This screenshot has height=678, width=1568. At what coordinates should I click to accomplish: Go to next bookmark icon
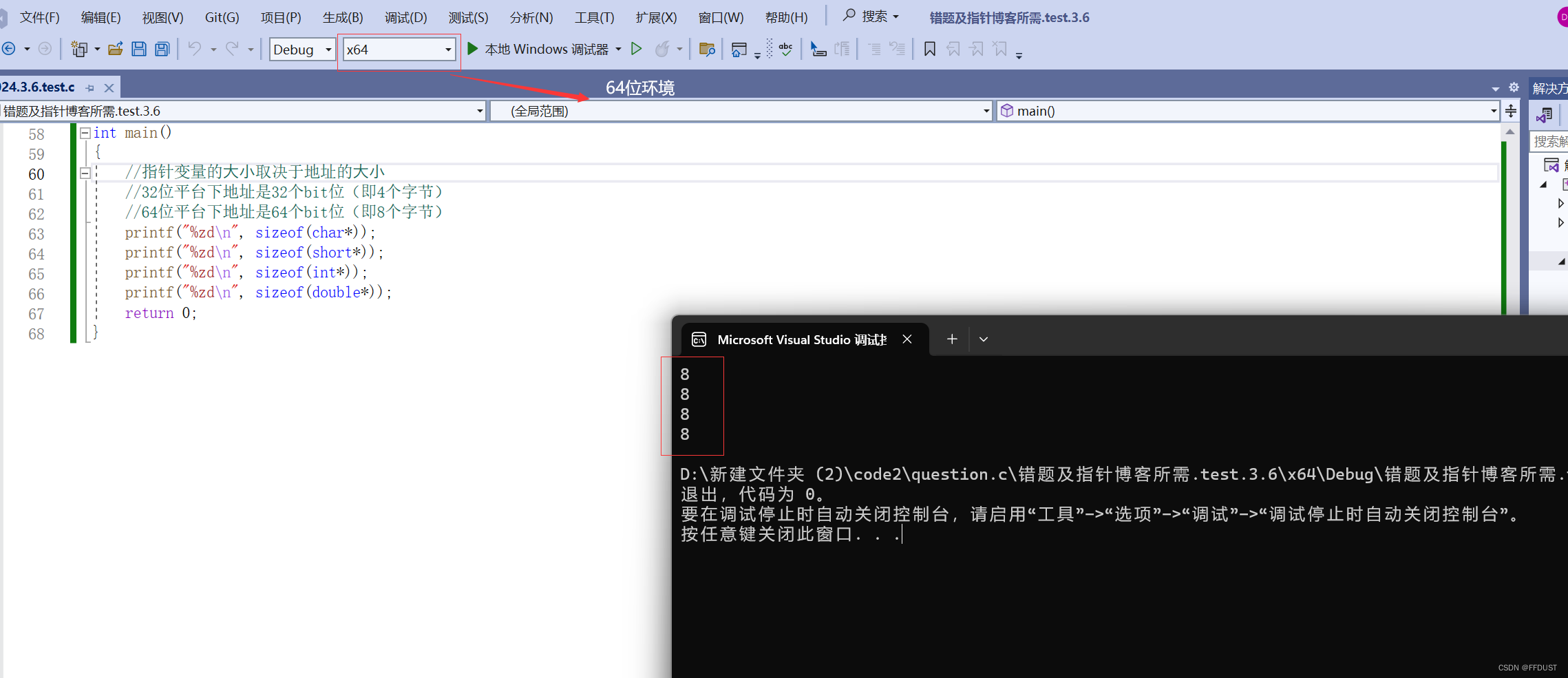(977, 49)
